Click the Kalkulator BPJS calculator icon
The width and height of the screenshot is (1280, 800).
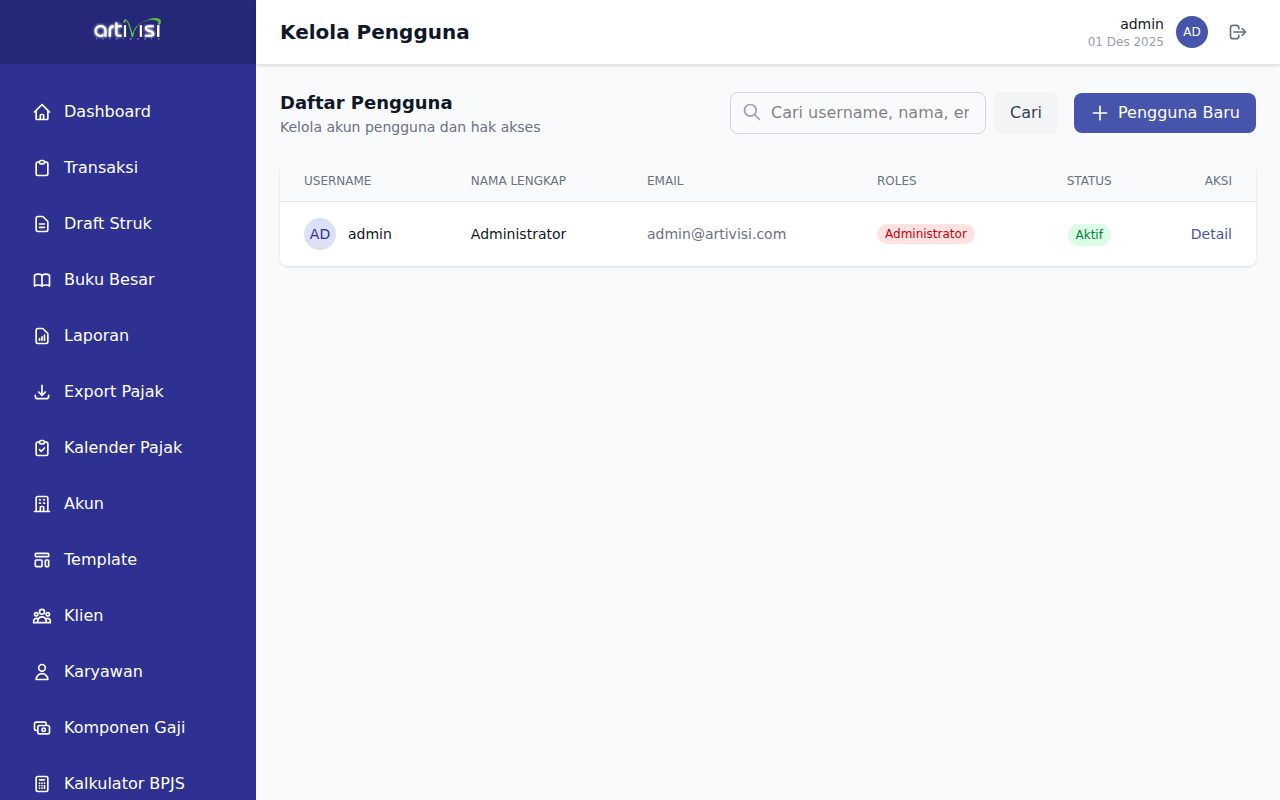(x=42, y=784)
